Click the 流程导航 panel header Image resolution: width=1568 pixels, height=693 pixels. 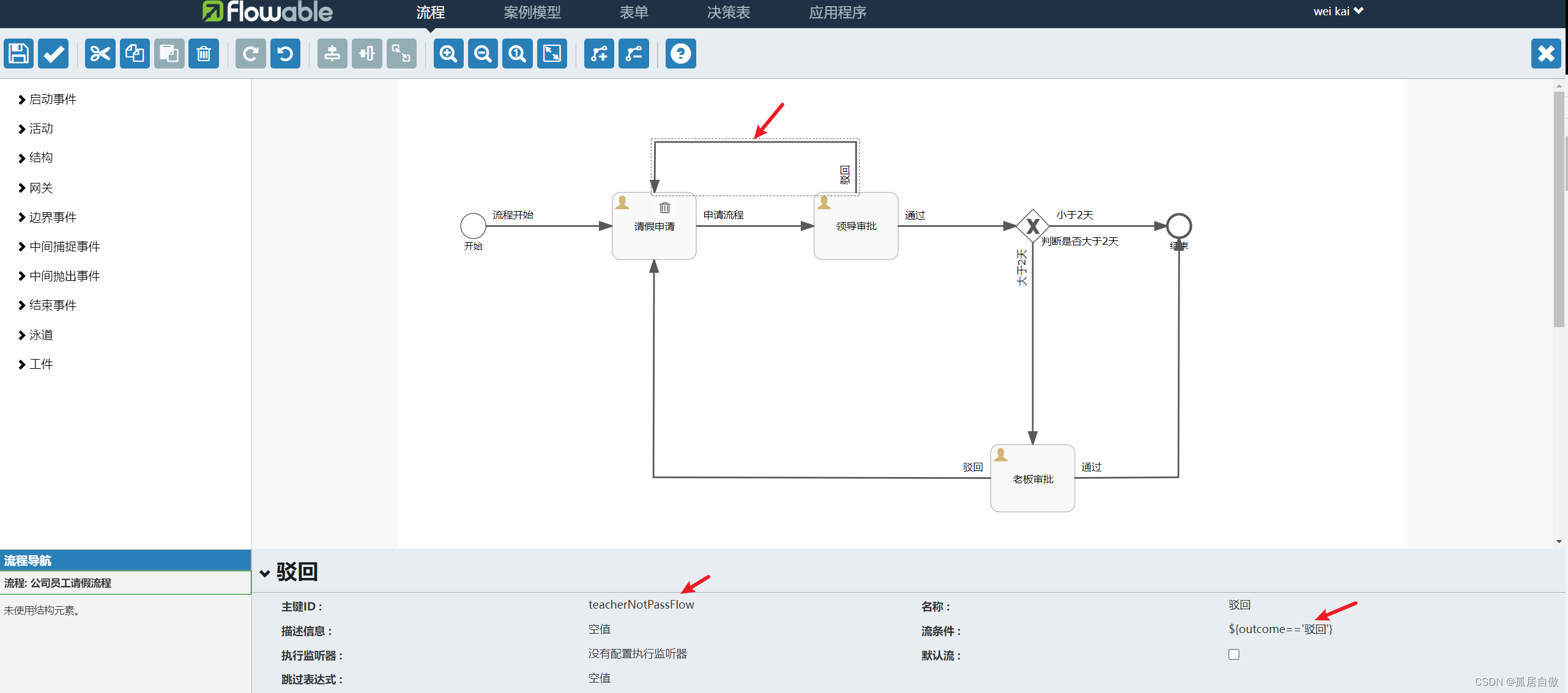(125, 560)
